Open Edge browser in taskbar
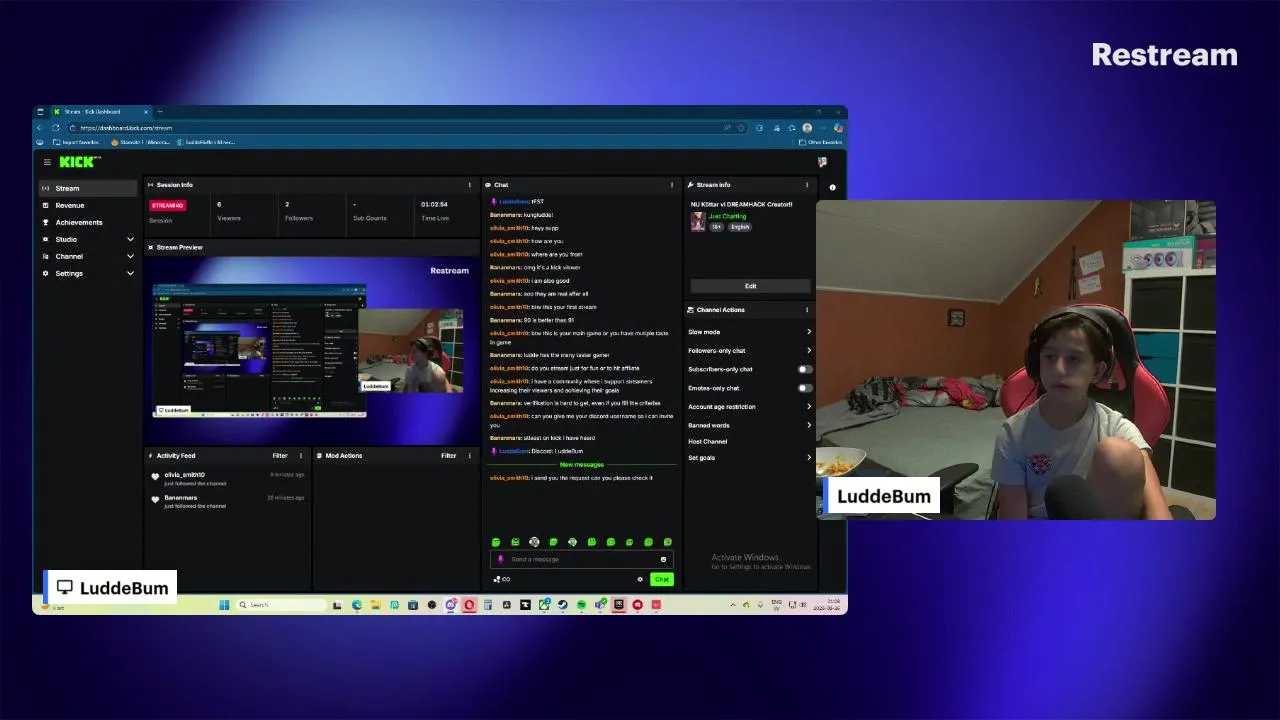 coord(356,605)
